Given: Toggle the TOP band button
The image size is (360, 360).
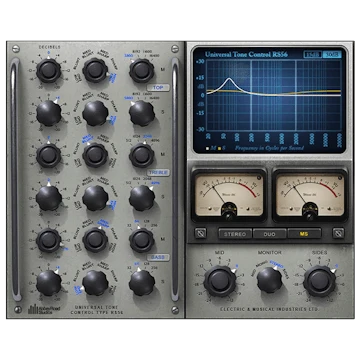Looking at the screenshot, I should pyautogui.click(x=158, y=88).
